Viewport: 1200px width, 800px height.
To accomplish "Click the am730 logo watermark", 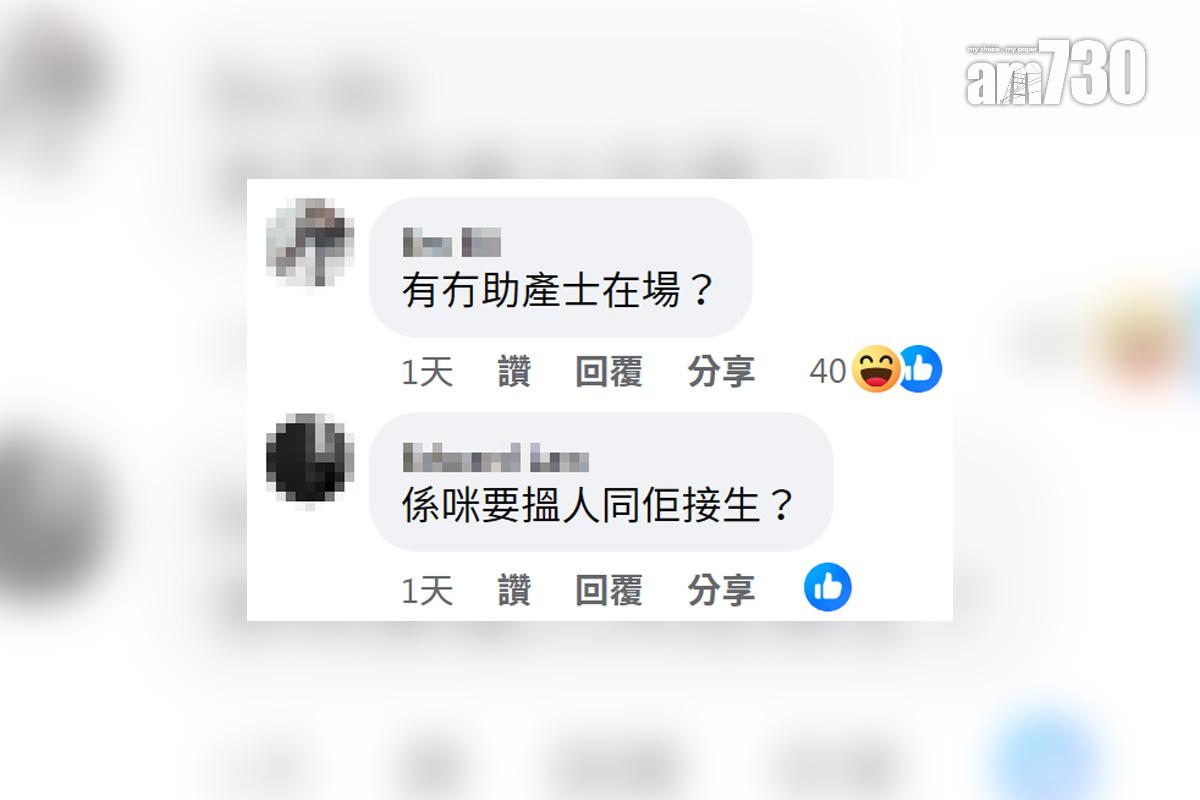I will click(1055, 73).
